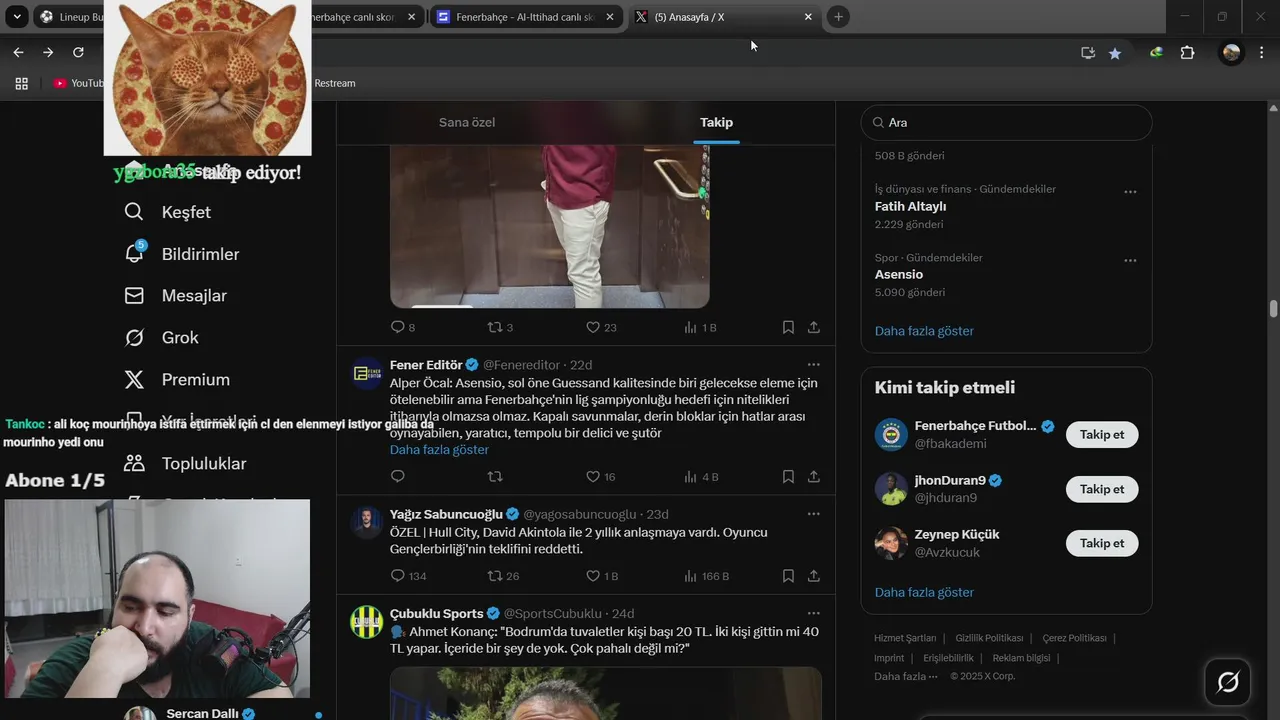1280x720 pixels.
Task: Follow Zeynep Küçük account
Action: pos(1102,543)
